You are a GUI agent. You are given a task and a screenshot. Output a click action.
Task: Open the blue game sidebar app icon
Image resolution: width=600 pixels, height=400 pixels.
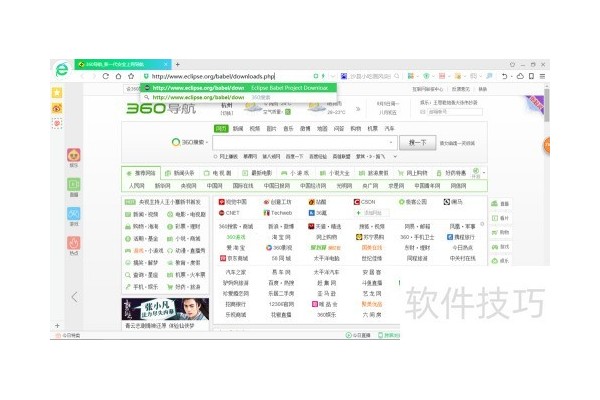[73, 214]
